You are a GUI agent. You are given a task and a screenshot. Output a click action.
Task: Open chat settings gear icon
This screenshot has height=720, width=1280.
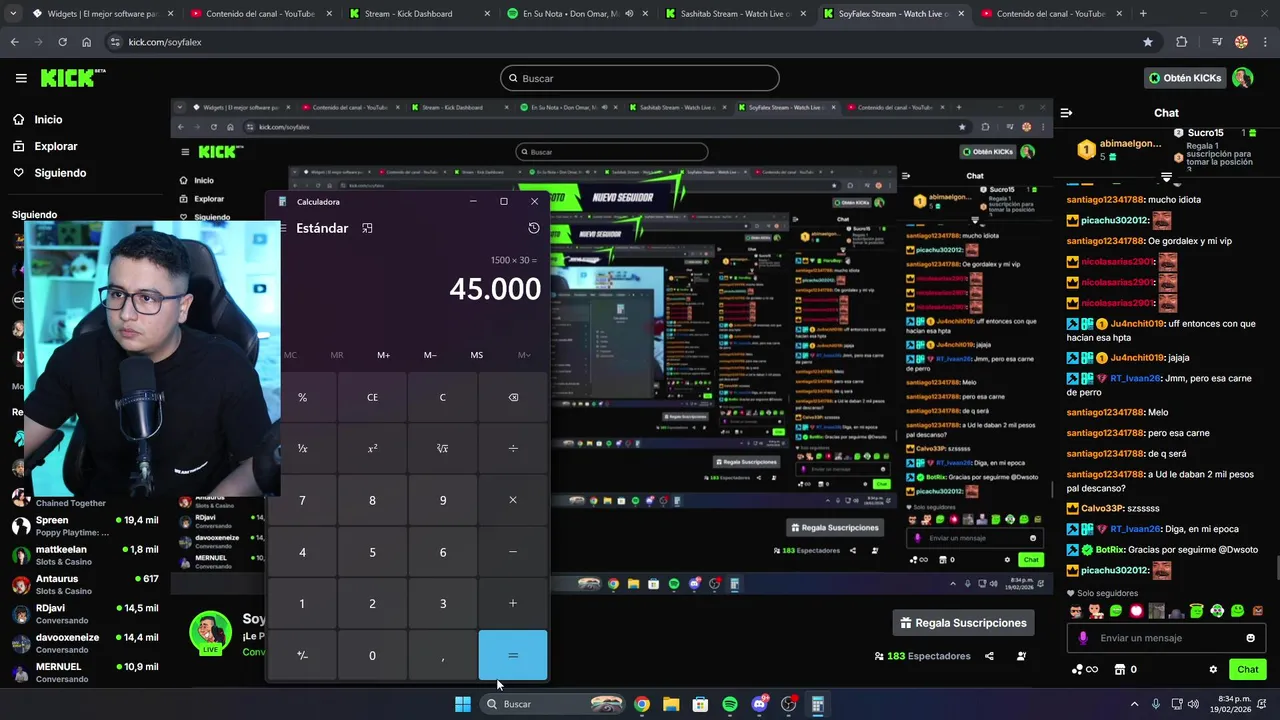point(1213,670)
